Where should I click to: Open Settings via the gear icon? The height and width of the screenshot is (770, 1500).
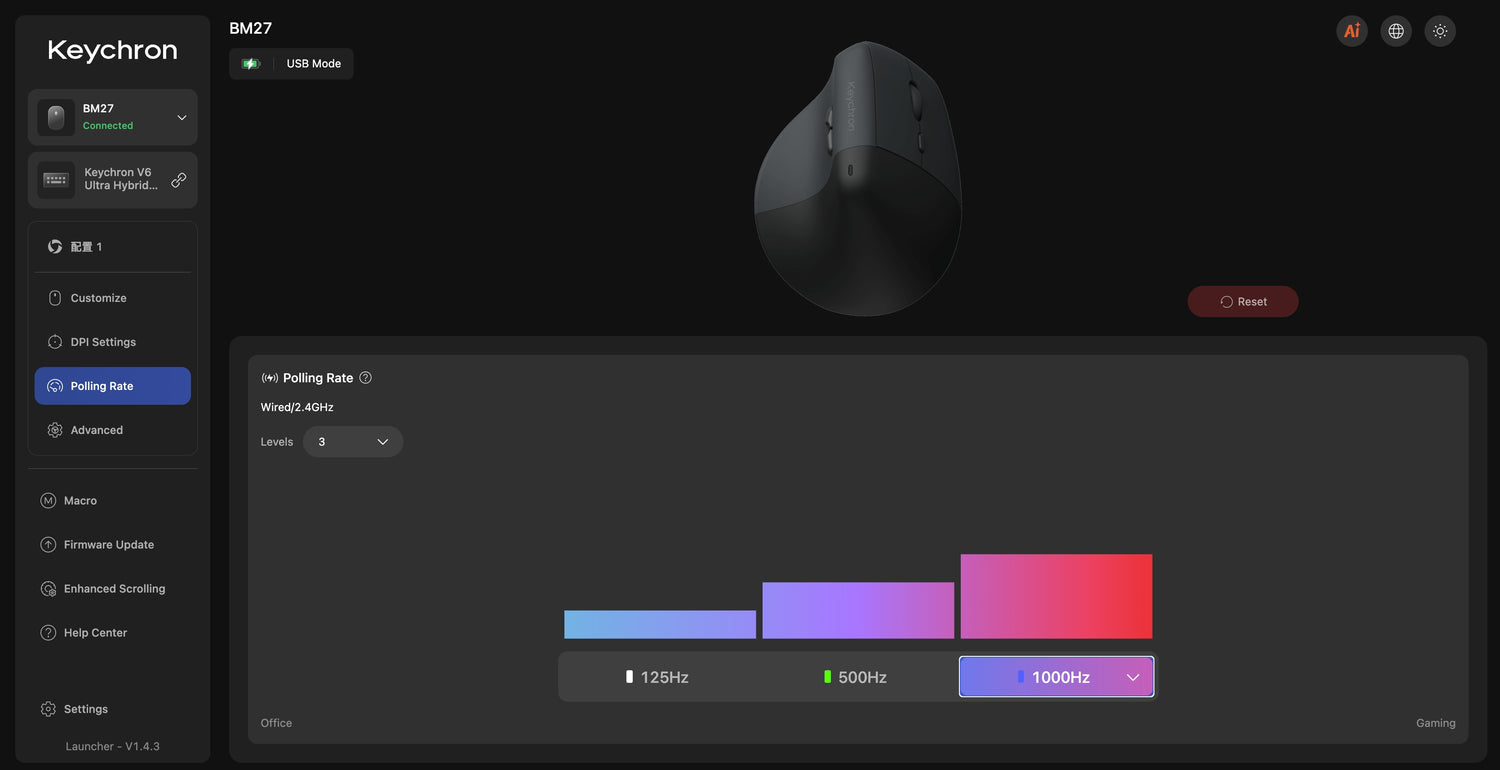point(48,709)
